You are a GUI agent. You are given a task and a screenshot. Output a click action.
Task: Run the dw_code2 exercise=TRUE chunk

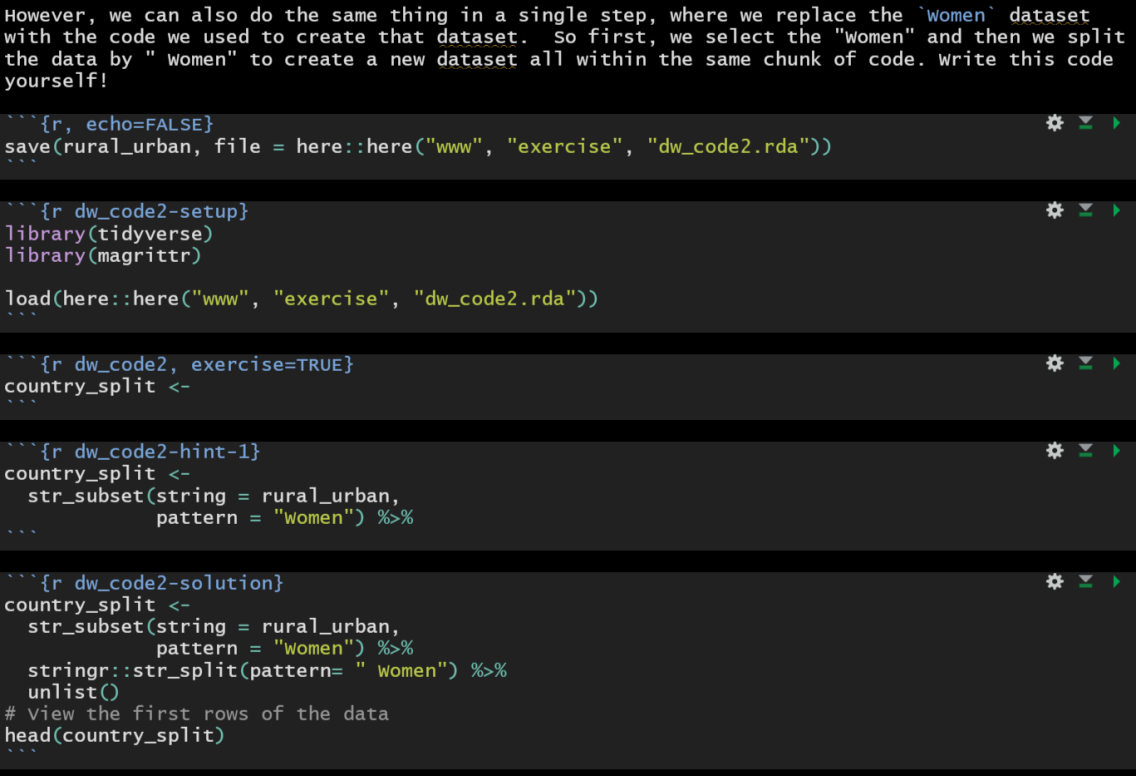tap(1116, 363)
